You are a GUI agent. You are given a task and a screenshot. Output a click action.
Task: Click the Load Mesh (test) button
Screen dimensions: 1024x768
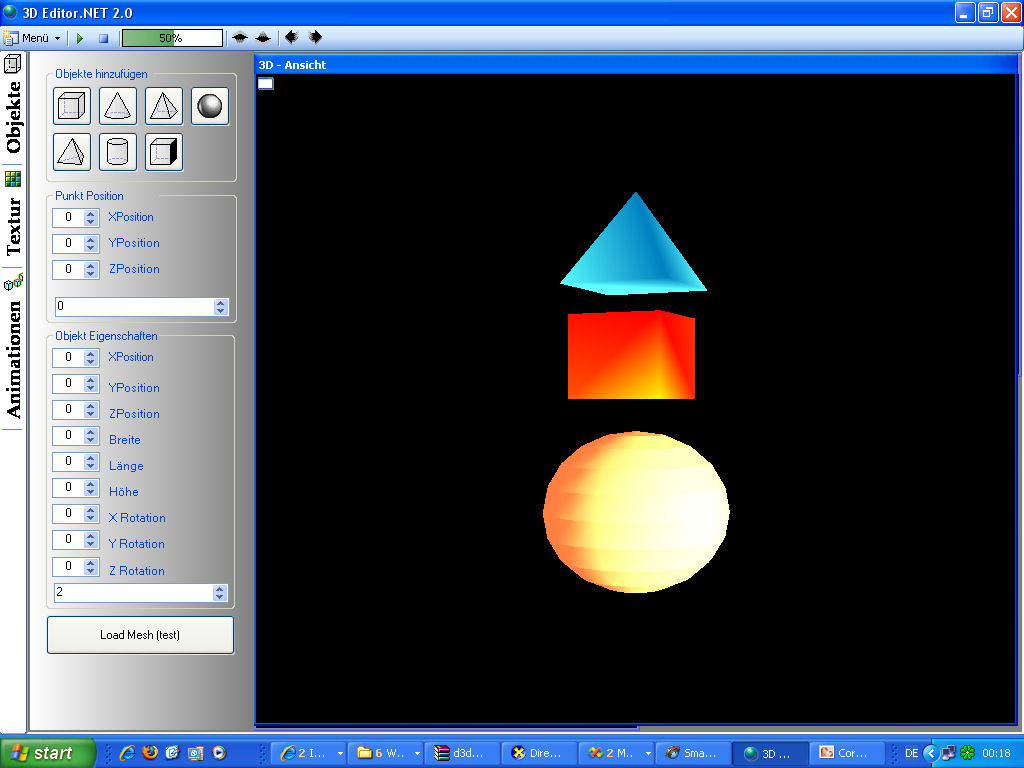pyautogui.click(x=140, y=635)
